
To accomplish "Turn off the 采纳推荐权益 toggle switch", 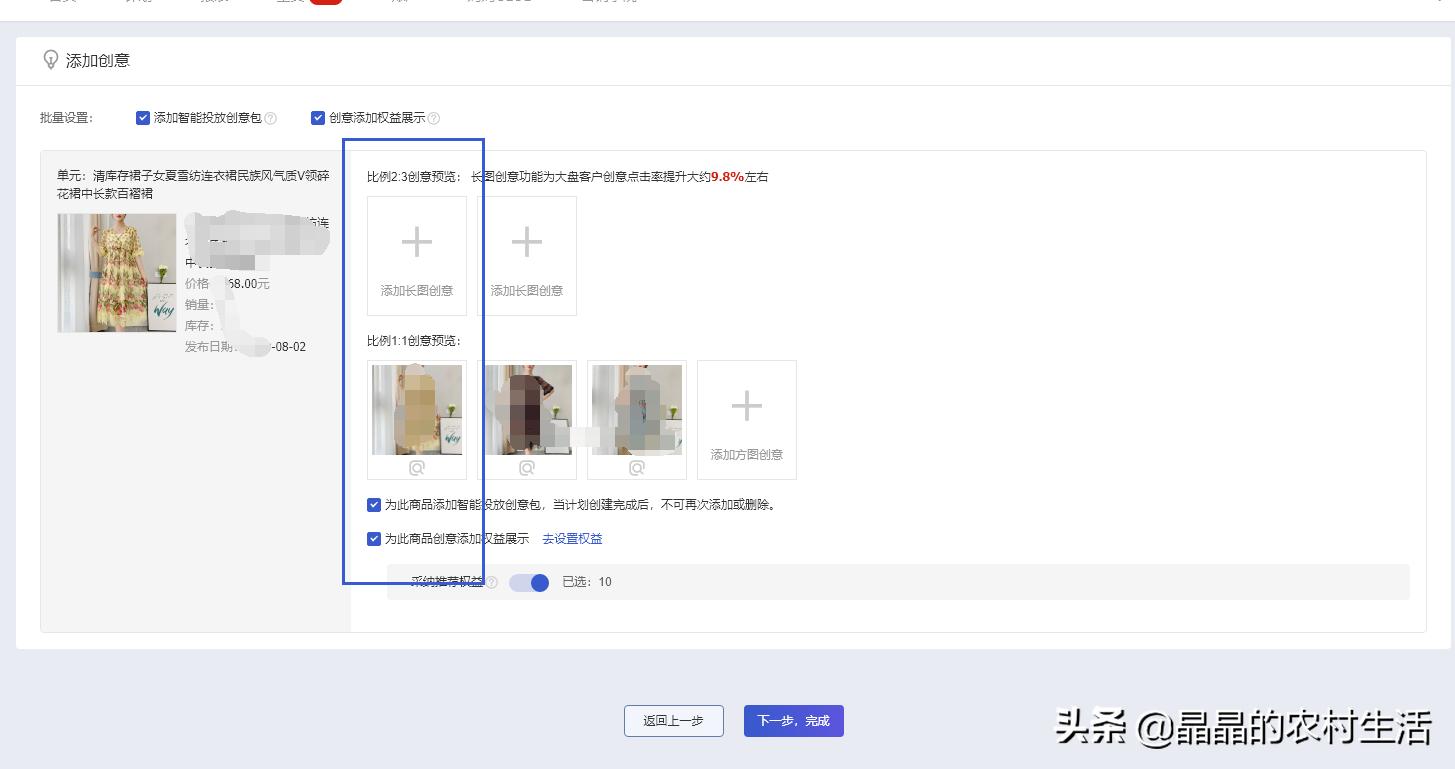I will pos(529,582).
